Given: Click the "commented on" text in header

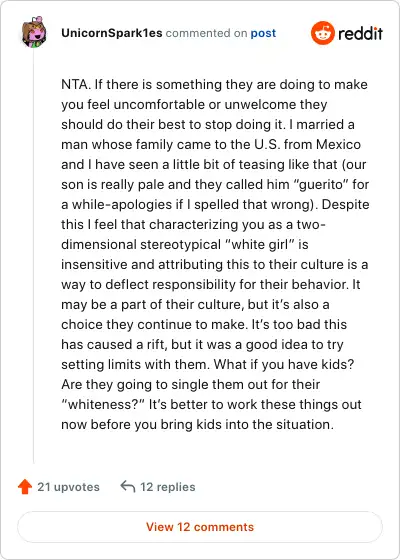Looking at the screenshot, I should click(206, 33).
